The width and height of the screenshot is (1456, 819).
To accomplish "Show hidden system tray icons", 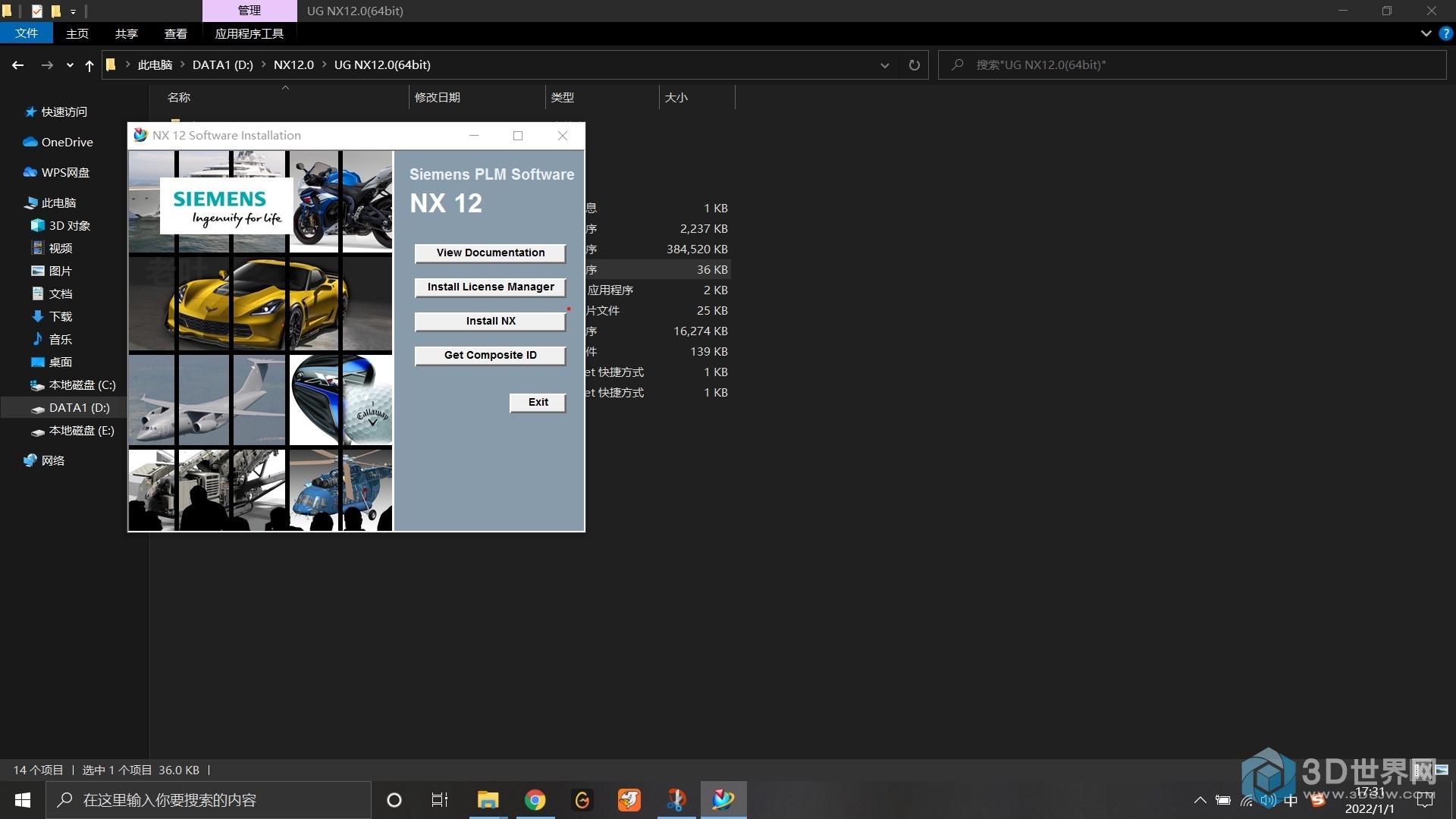I will [x=1200, y=800].
